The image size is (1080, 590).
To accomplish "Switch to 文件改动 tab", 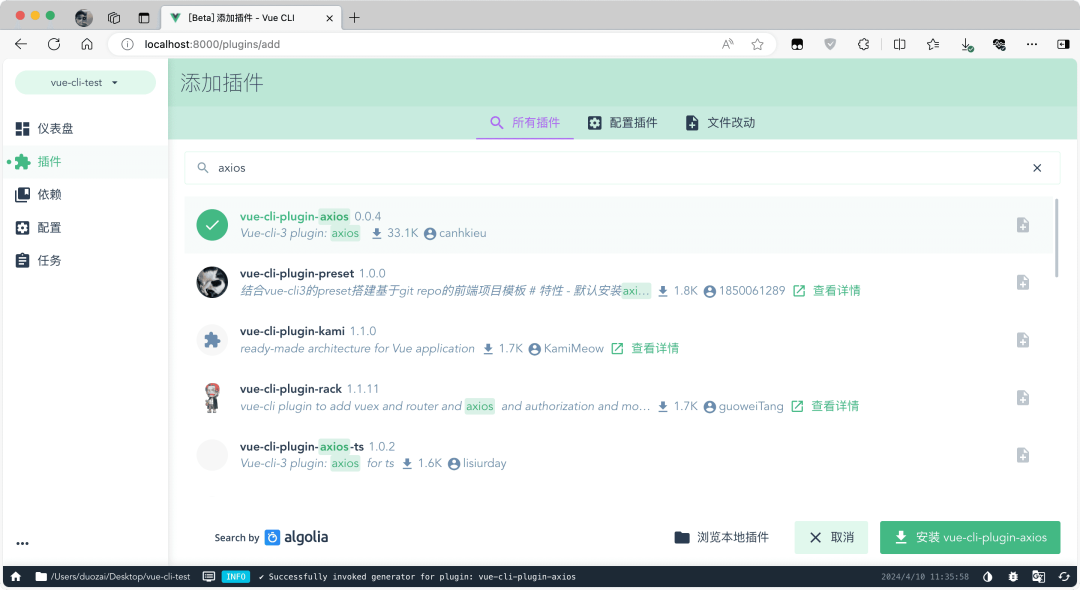I will (x=720, y=123).
